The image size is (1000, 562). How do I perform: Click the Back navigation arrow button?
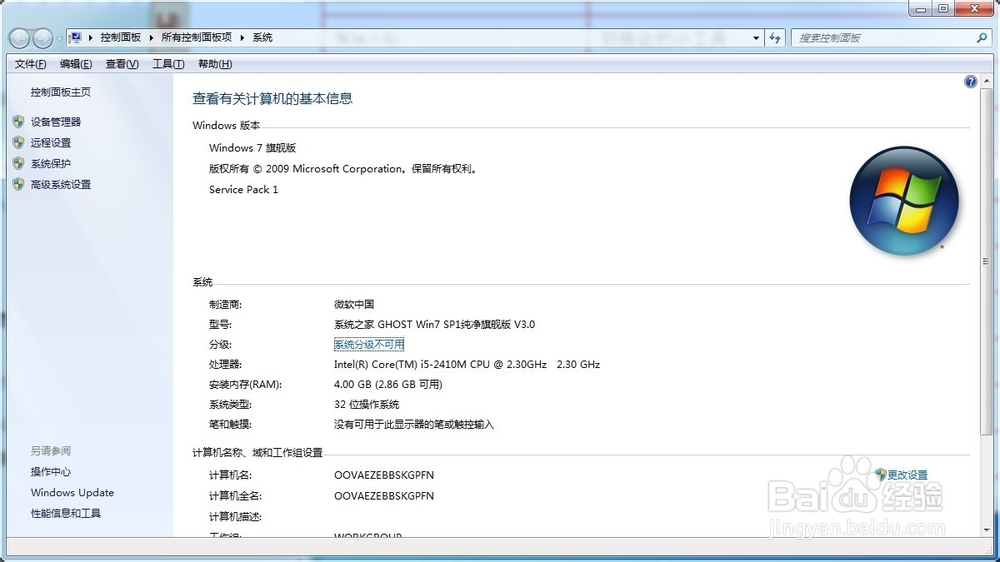[19, 39]
